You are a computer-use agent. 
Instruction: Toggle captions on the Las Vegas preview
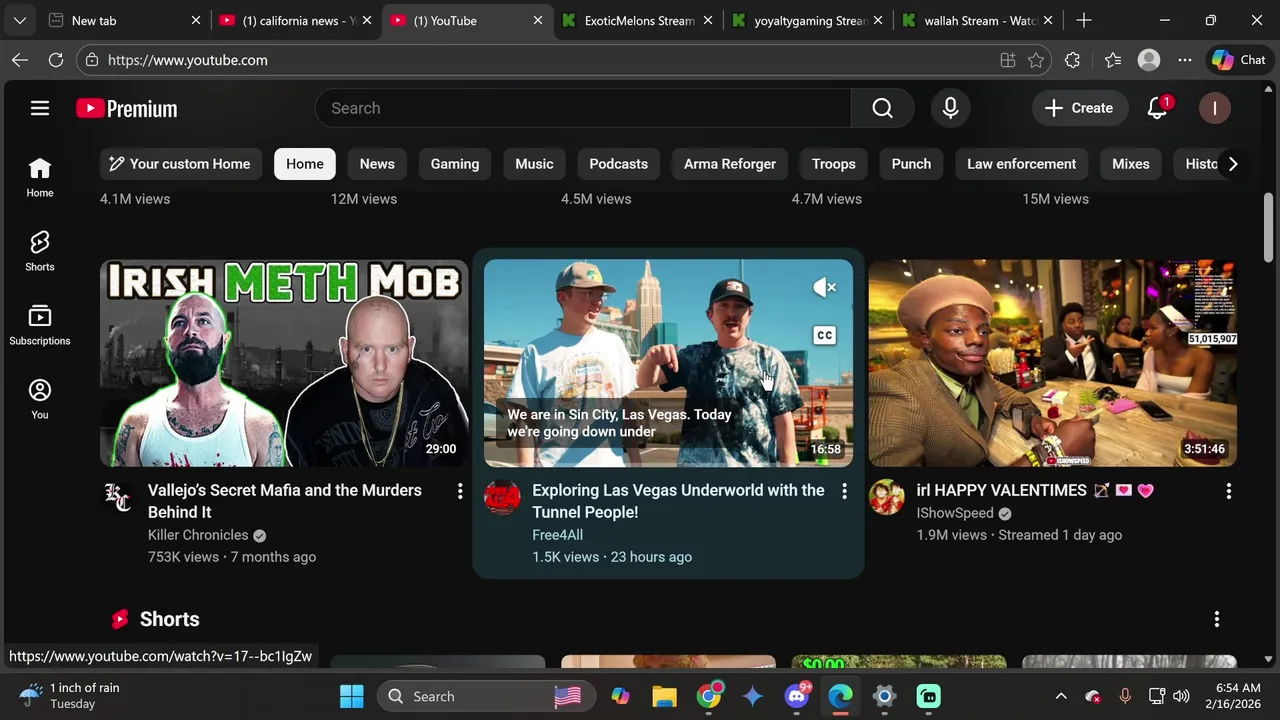pyautogui.click(x=825, y=335)
